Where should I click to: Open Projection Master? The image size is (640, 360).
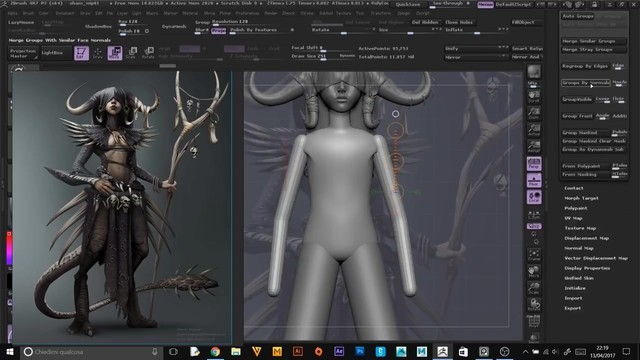[x=23, y=53]
